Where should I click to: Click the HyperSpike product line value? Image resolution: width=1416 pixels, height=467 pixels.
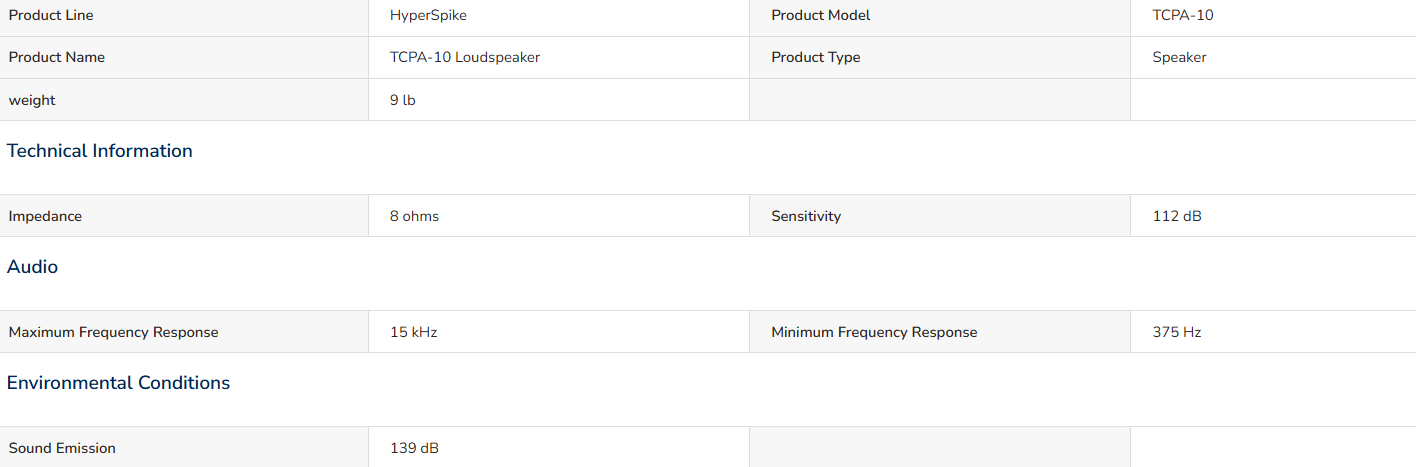click(x=428, y=16)
